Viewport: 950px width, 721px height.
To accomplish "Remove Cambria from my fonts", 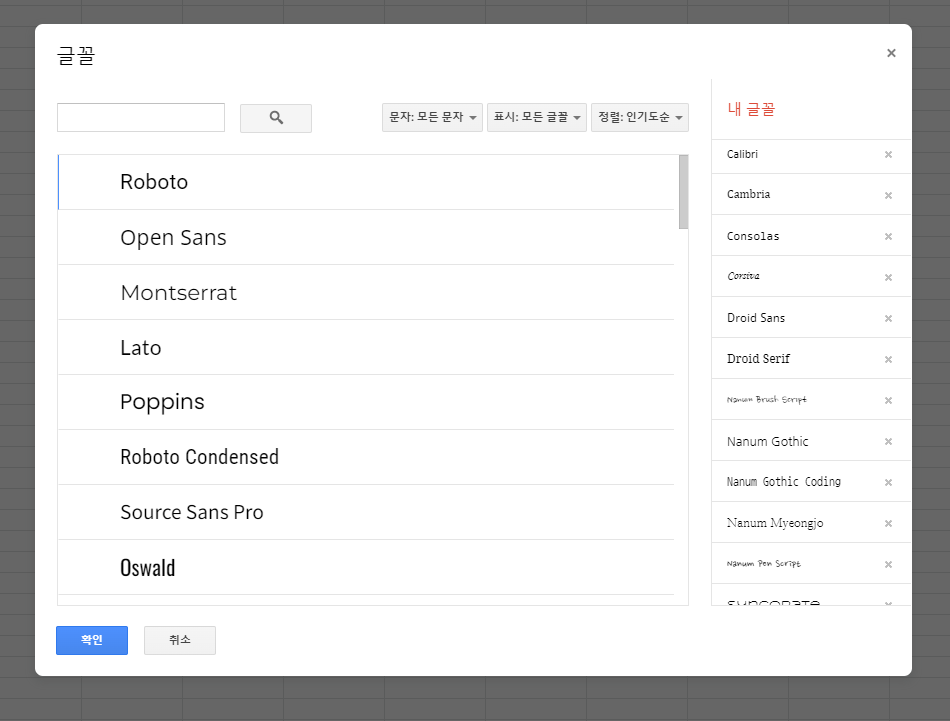I will [x=888, y=195].
